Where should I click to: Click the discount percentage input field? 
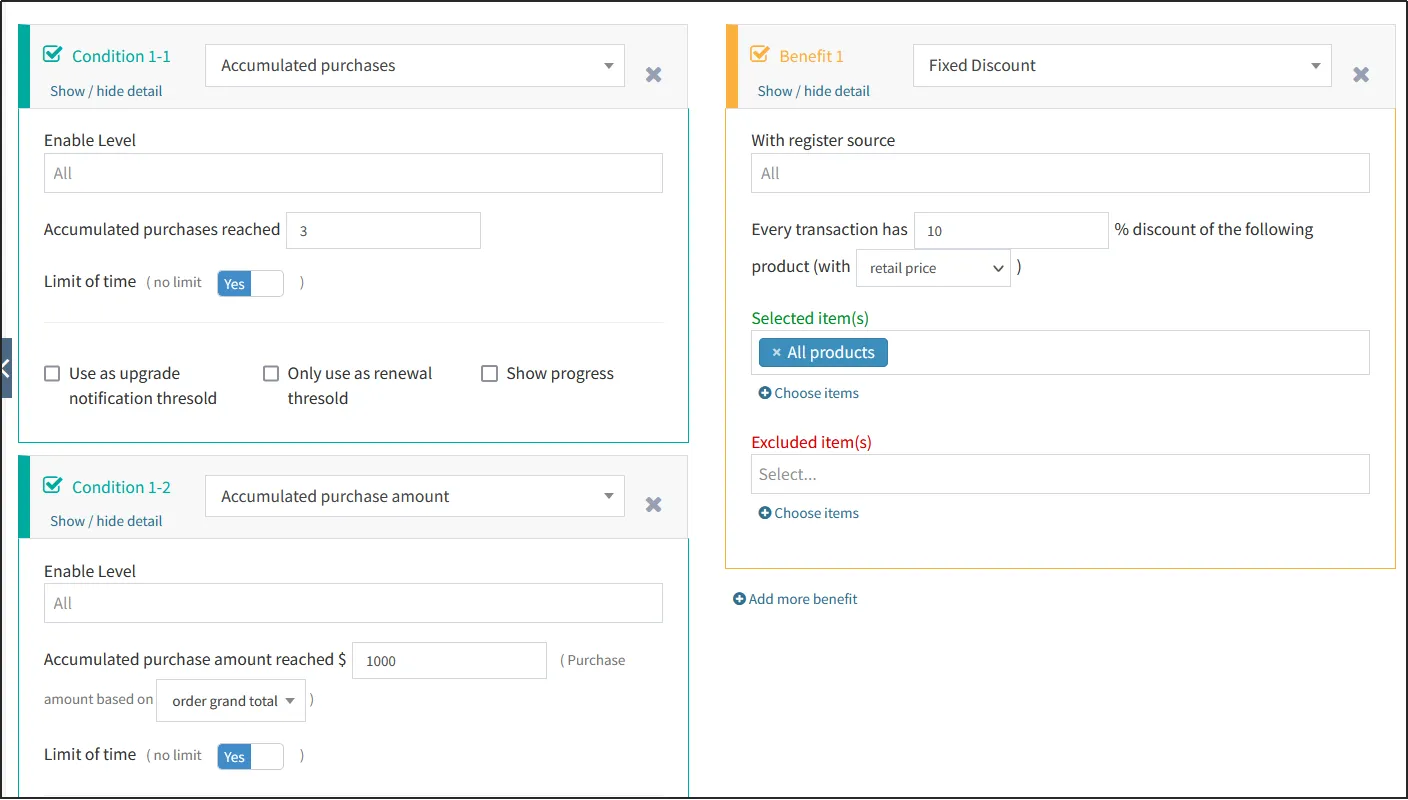[x=1010, y=231]
